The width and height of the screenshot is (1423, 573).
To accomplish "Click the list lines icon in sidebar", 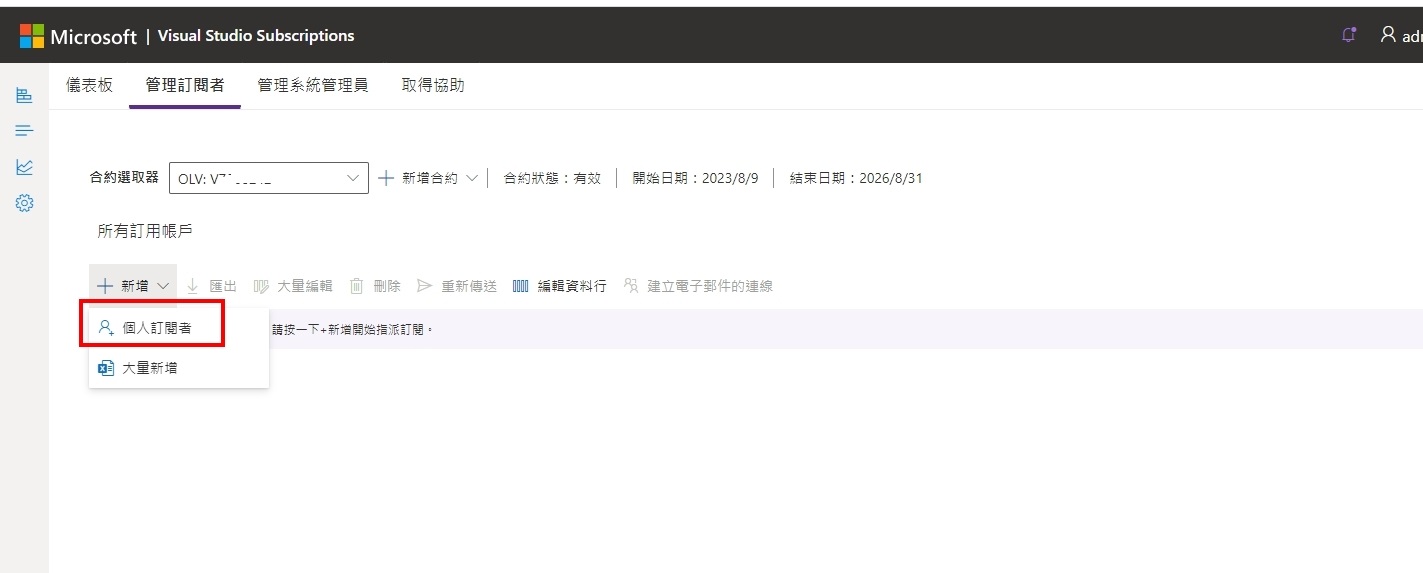I will (24, 131).
